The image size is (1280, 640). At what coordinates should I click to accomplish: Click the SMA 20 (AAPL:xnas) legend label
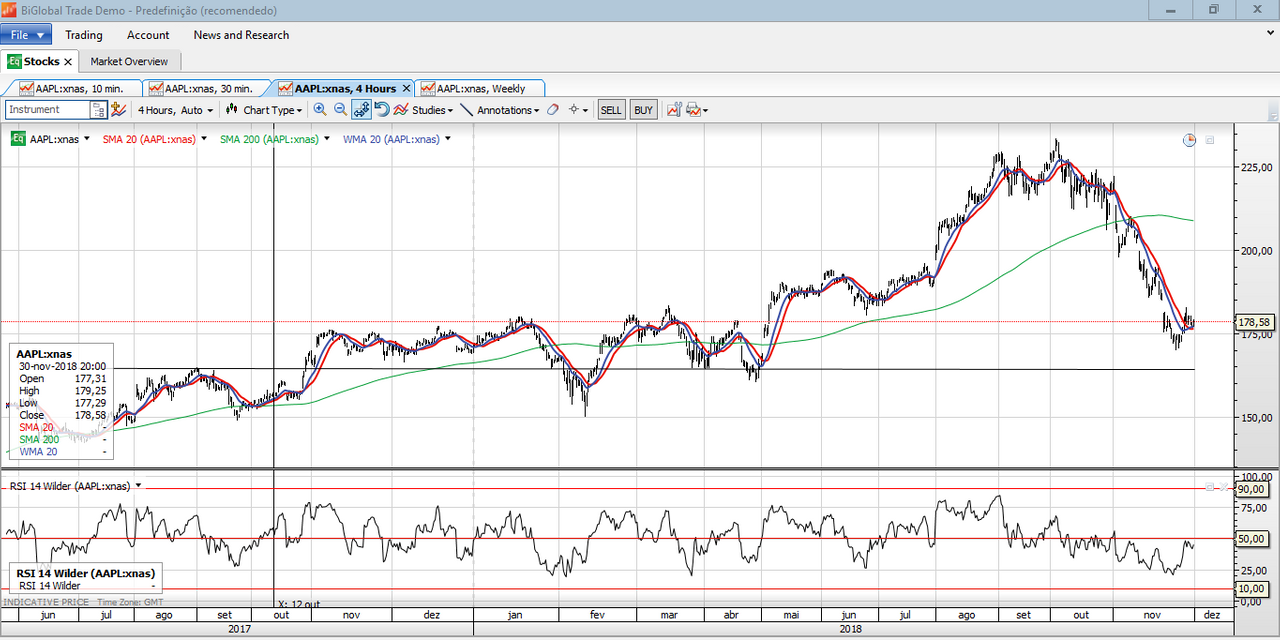click(x=149, y=139)
